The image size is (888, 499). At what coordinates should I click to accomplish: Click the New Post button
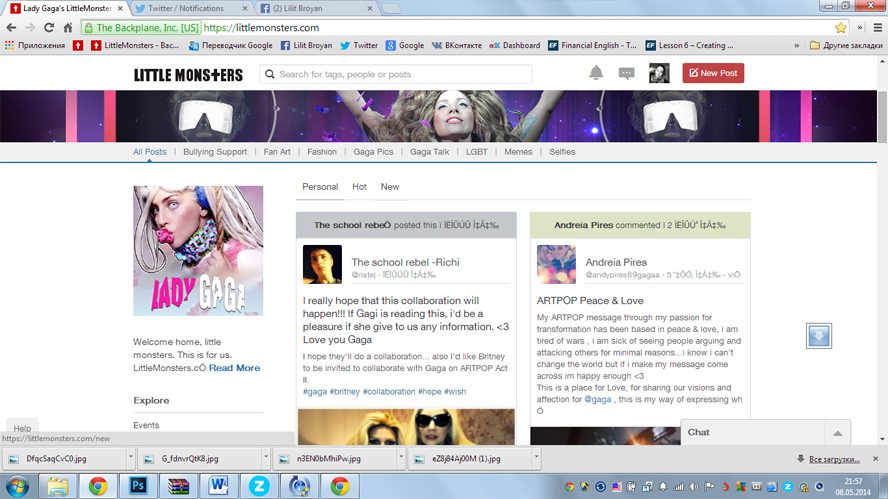[713, 73]
